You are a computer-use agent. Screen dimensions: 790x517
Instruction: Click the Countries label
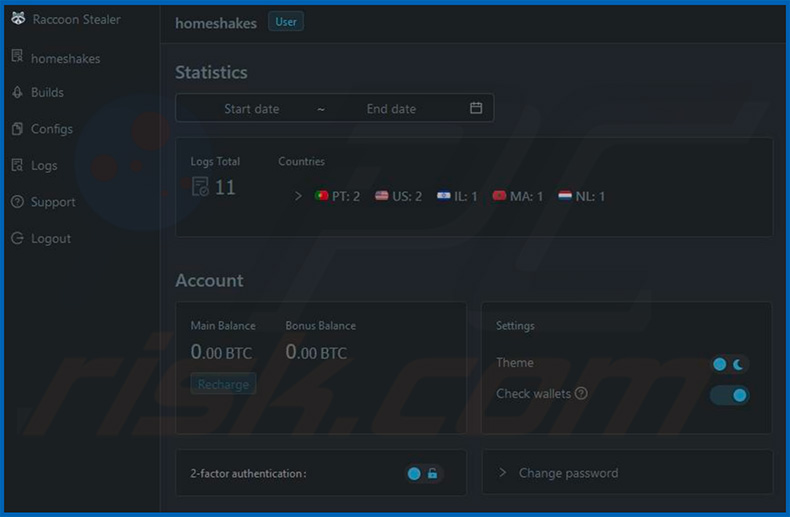pos(301,161)
